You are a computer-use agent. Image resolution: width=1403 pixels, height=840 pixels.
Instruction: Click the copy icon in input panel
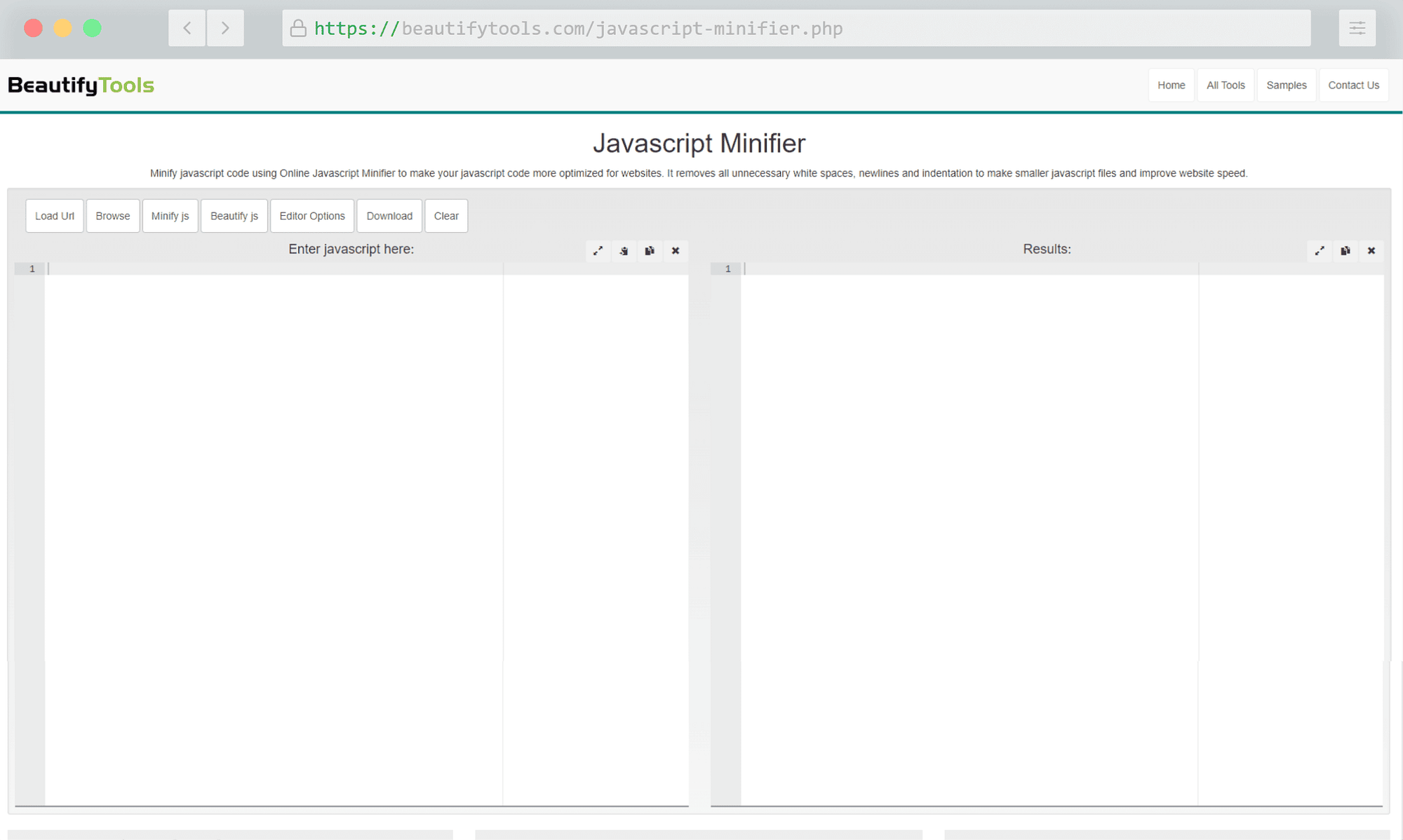pyautogui.click(x=649, y=251)
